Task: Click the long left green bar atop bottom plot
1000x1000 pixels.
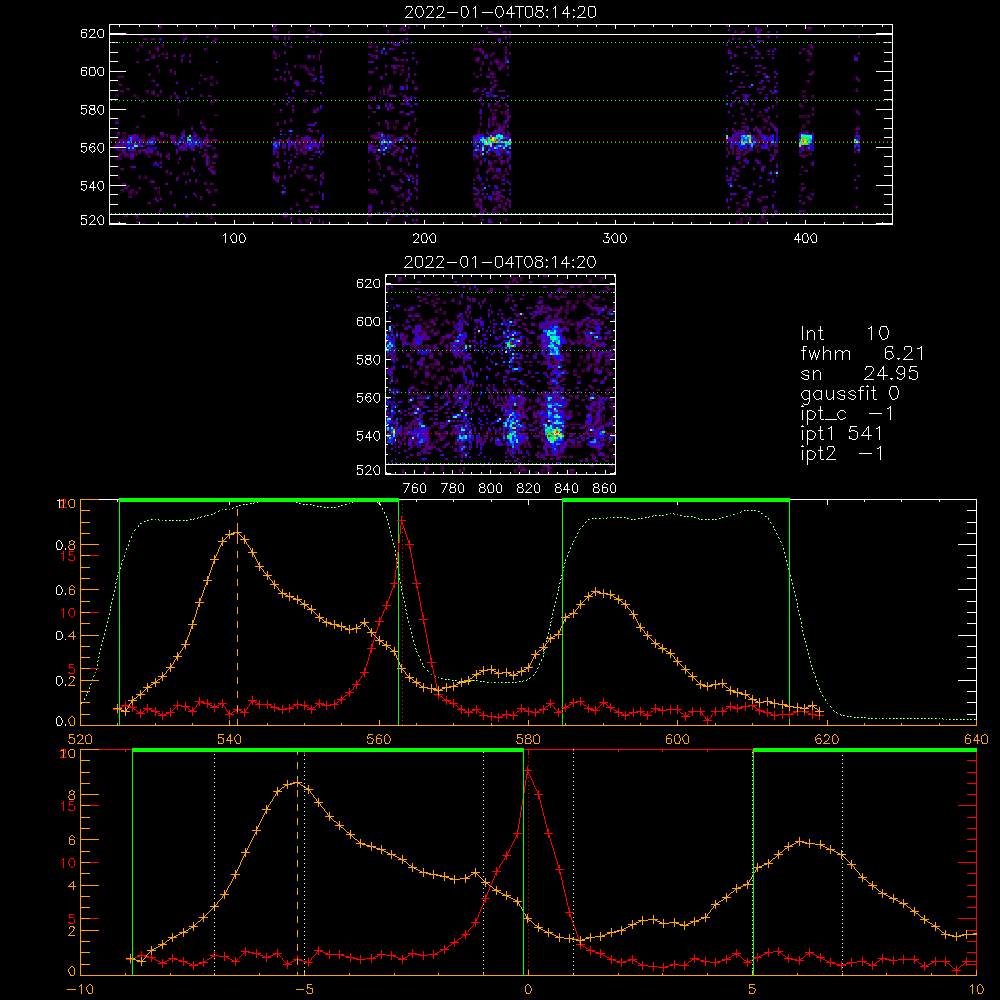Action: (328, 751)
